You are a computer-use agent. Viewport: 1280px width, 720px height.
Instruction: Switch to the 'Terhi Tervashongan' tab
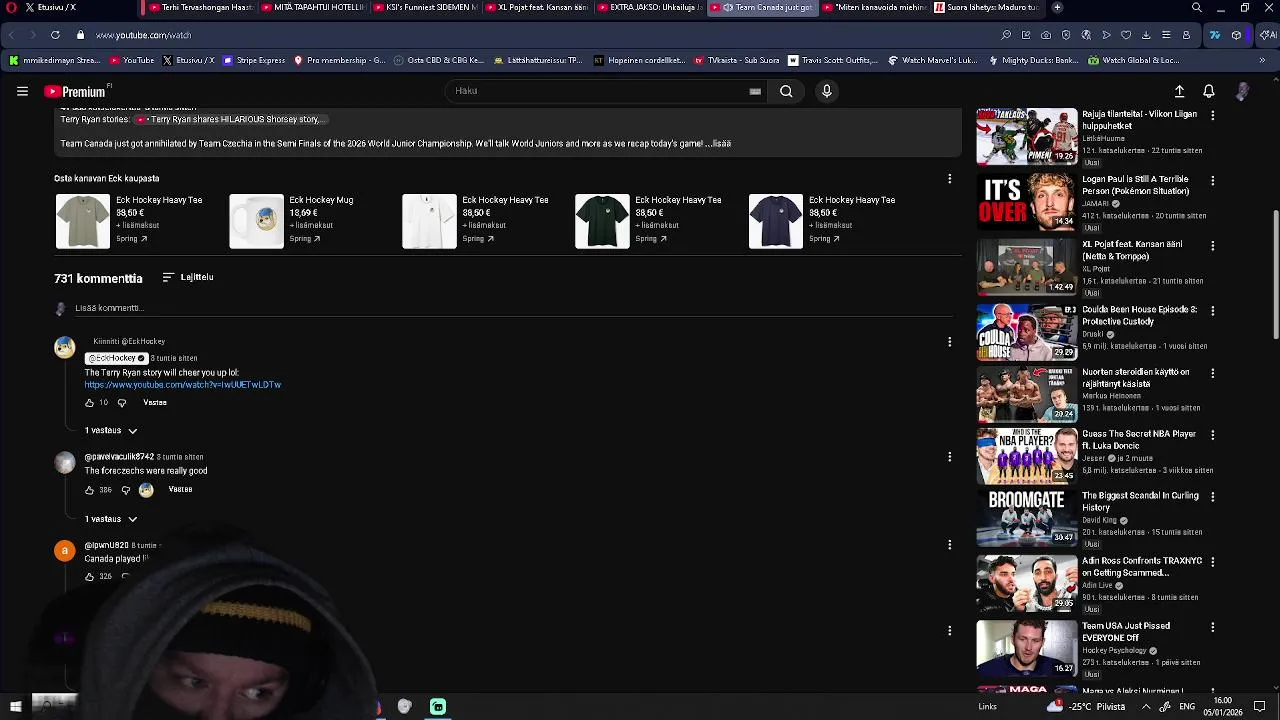click(x=200, y=7)
